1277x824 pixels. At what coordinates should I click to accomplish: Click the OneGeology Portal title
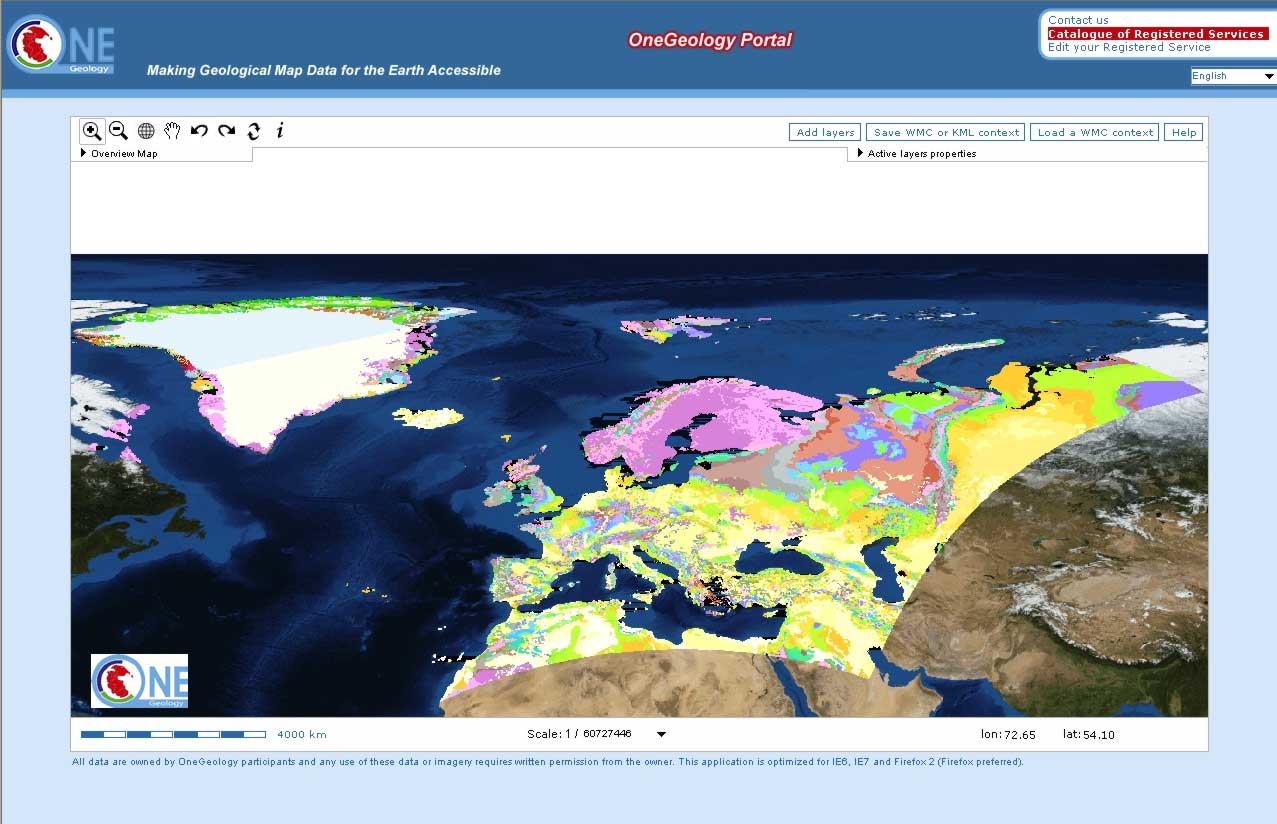pyautogui.click(x=710, y=40)
